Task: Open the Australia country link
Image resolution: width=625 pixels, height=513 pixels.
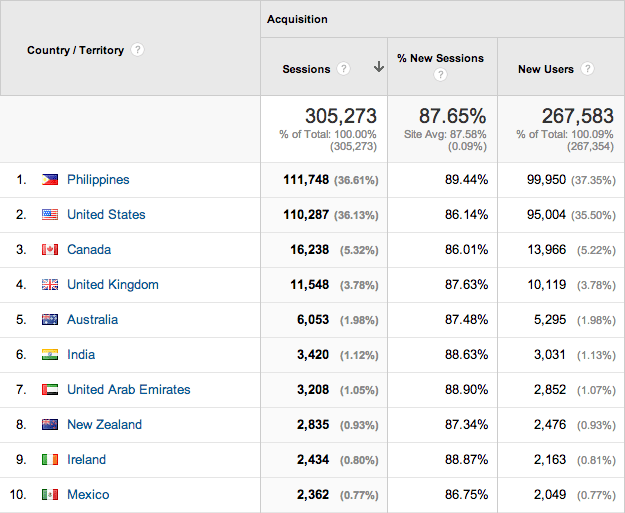Action: 92,320
